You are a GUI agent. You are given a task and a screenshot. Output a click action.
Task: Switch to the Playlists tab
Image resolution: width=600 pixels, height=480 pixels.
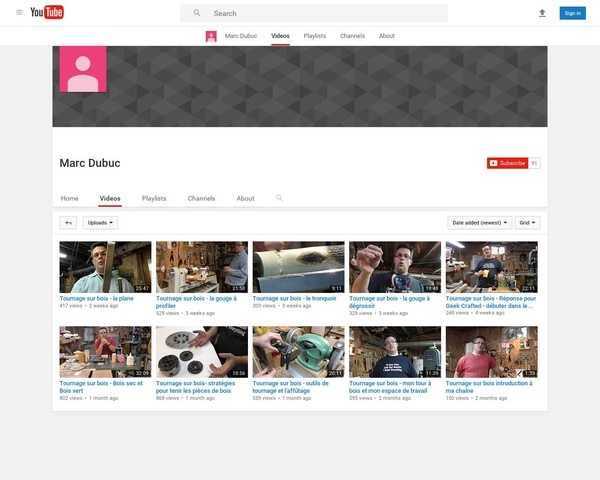(x=154, y=198)
